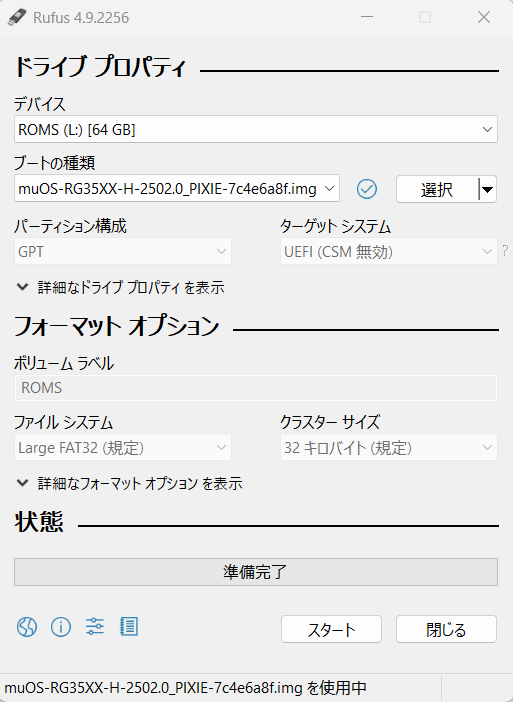Click the Rufus USB drive title icon
The height and width of the screenshot is (702, 513).
click(x=17, y=17)
